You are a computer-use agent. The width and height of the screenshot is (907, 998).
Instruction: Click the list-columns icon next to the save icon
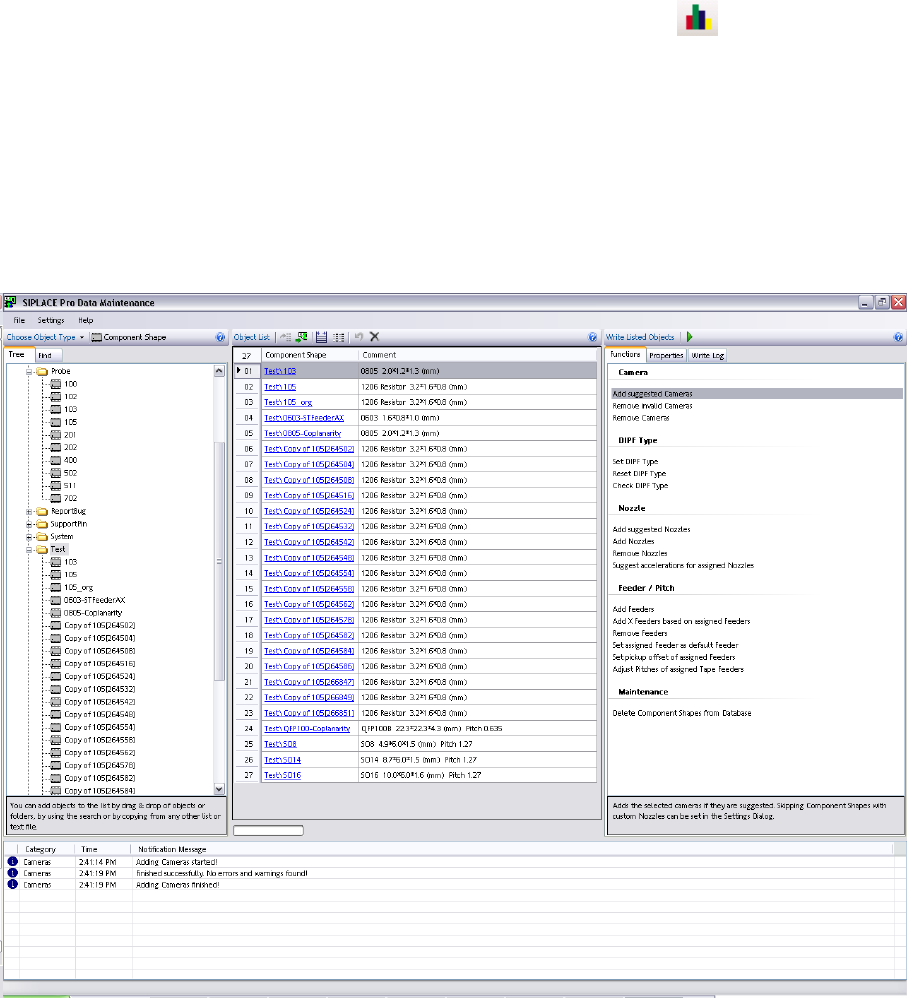point(339,337)
